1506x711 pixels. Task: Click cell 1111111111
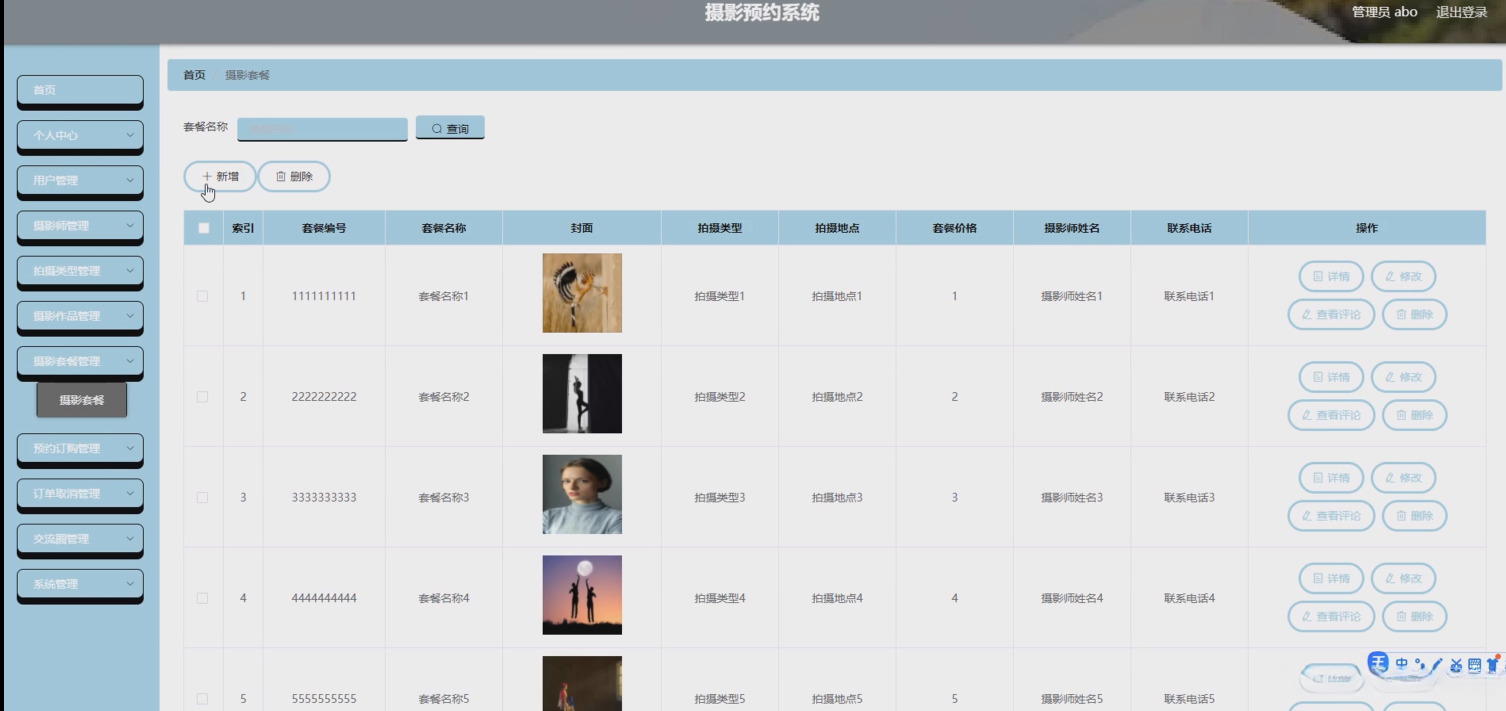coord(324,296)
